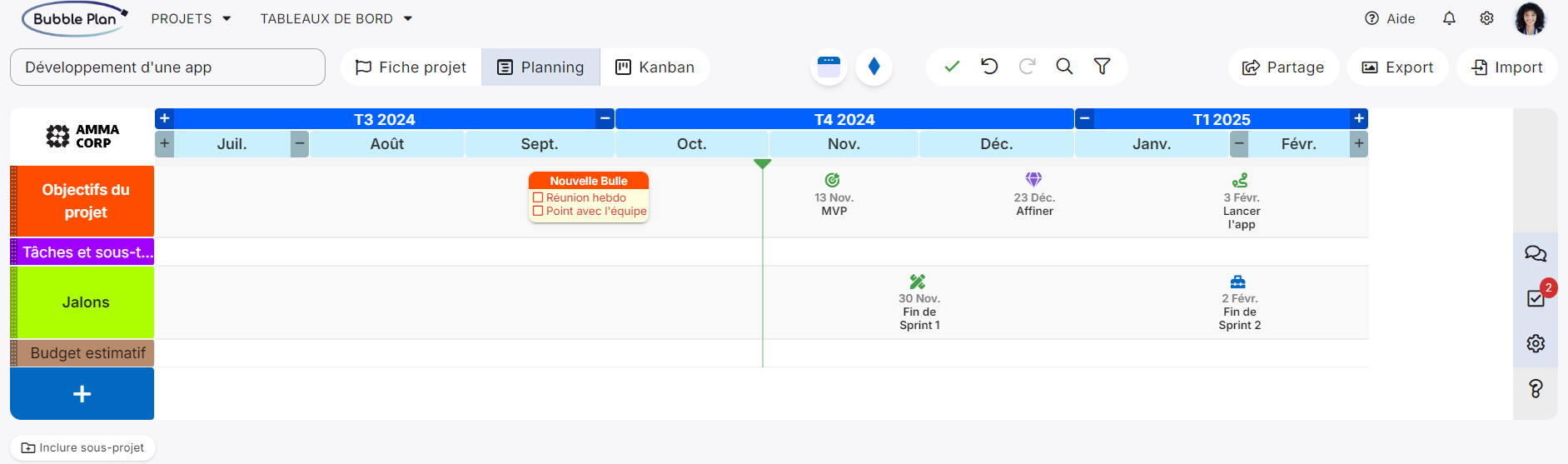1568x464 pixels.
Task: Open notifications bell
Action: 1449,18
